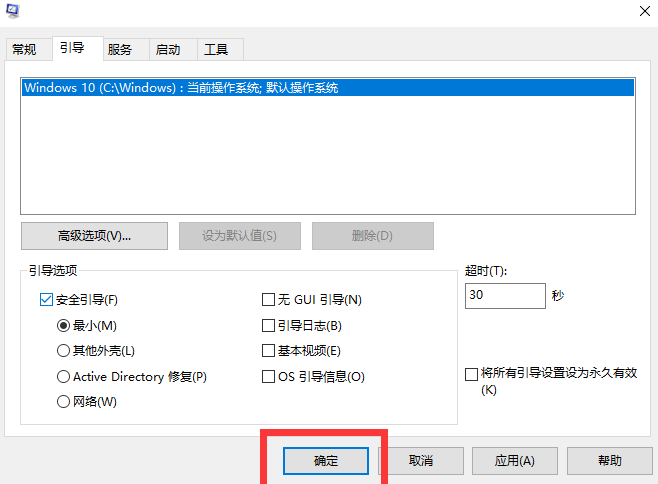658x484 pixels.
Task: Select the Windows 10 boot entry
Action: point(181,88)
